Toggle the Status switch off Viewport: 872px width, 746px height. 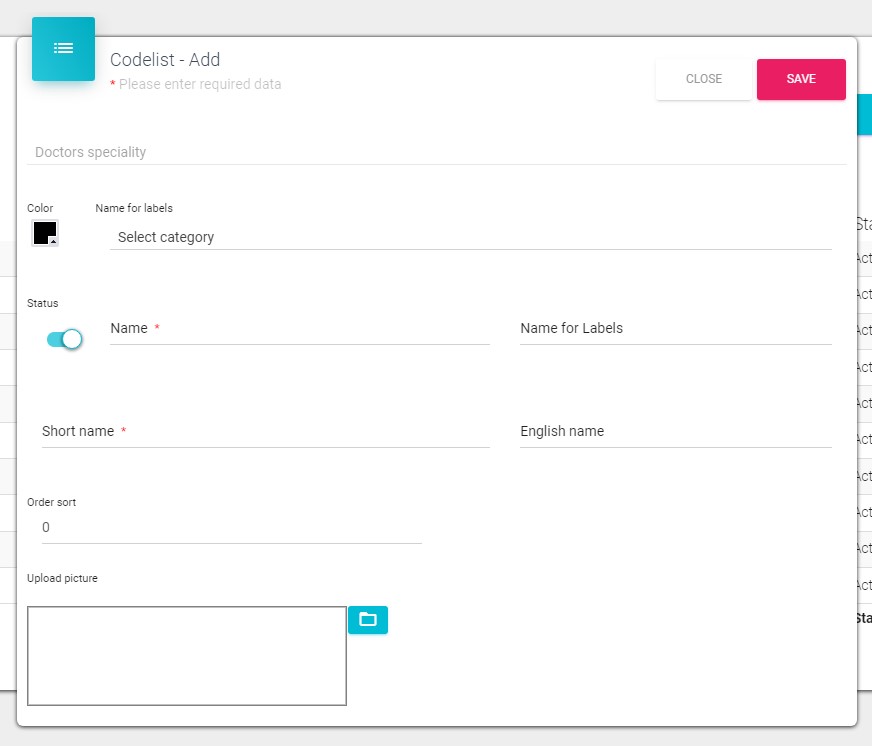coord(65,340)
